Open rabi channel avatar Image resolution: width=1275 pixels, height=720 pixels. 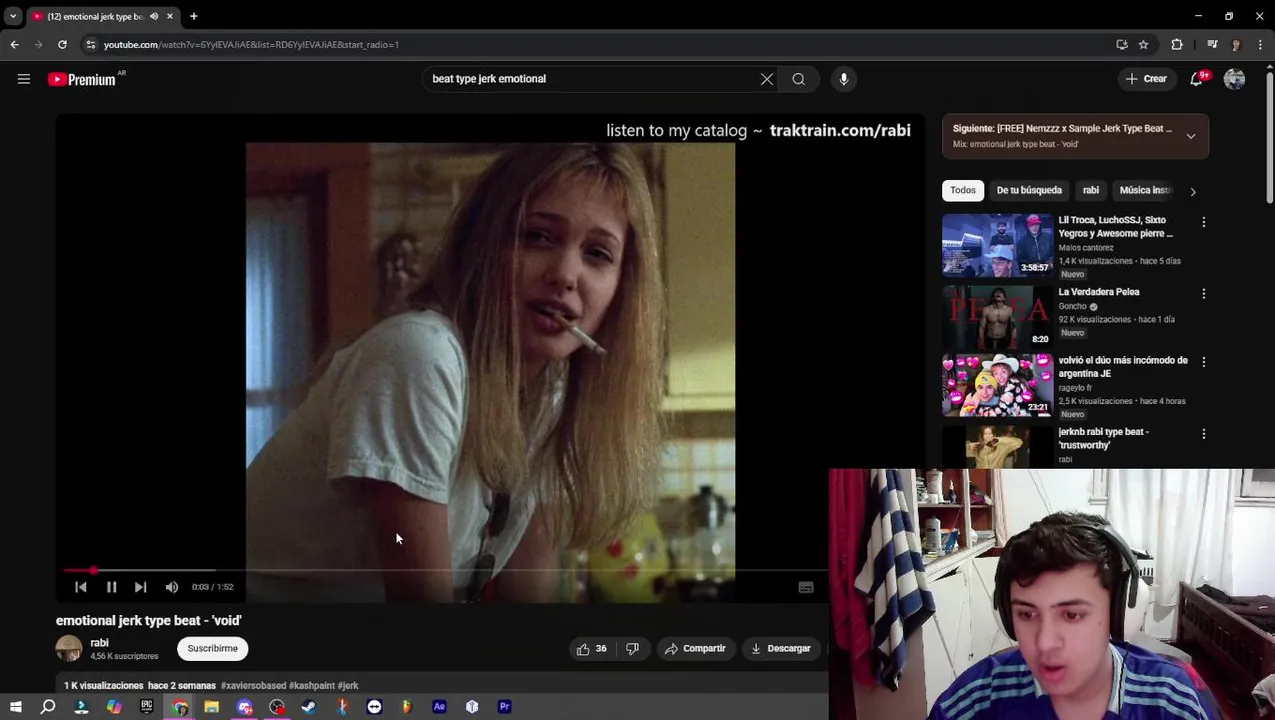click(69, 649)
